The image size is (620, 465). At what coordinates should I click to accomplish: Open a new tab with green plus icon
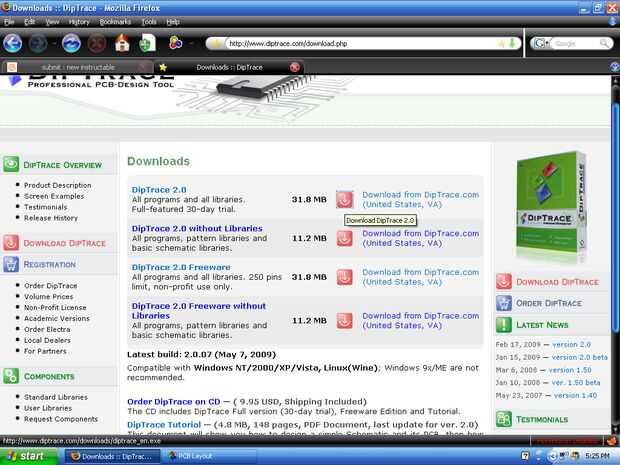pos(147,43)
